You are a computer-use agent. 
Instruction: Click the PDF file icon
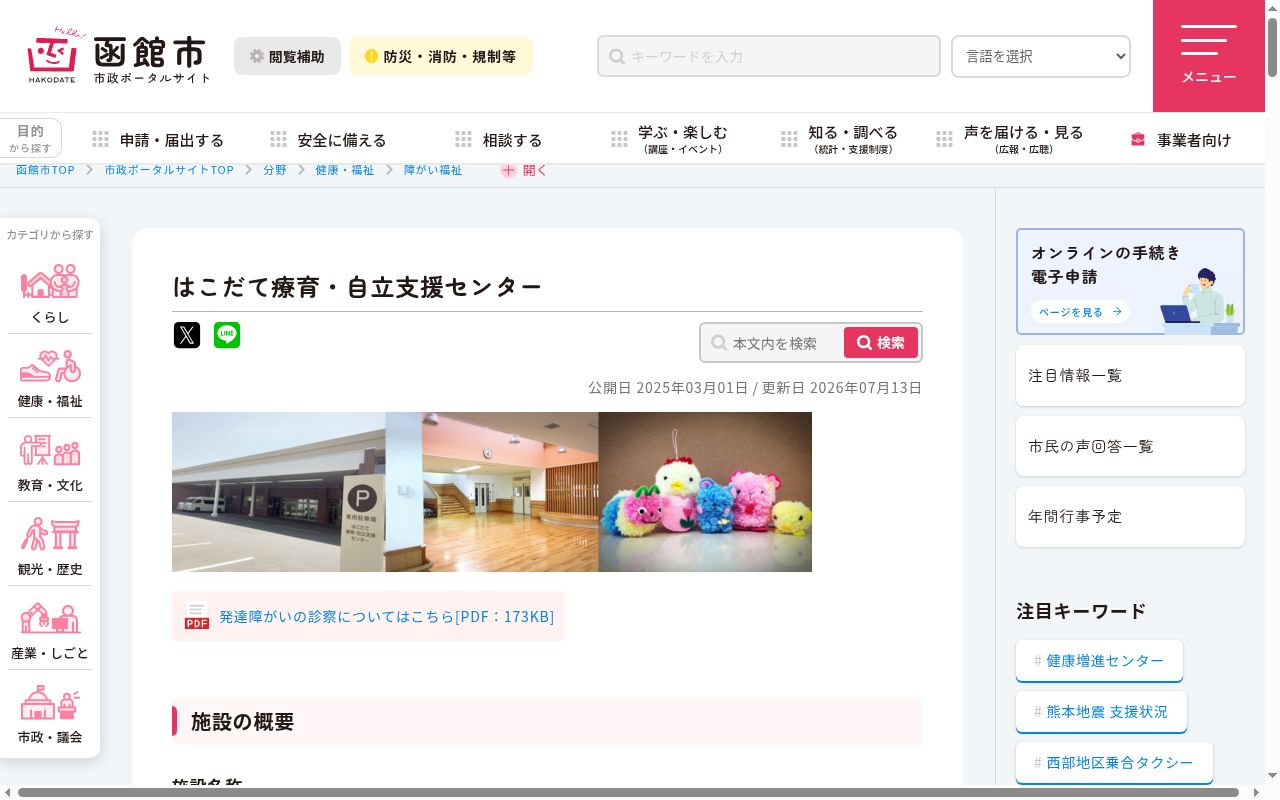coord(197,616)
